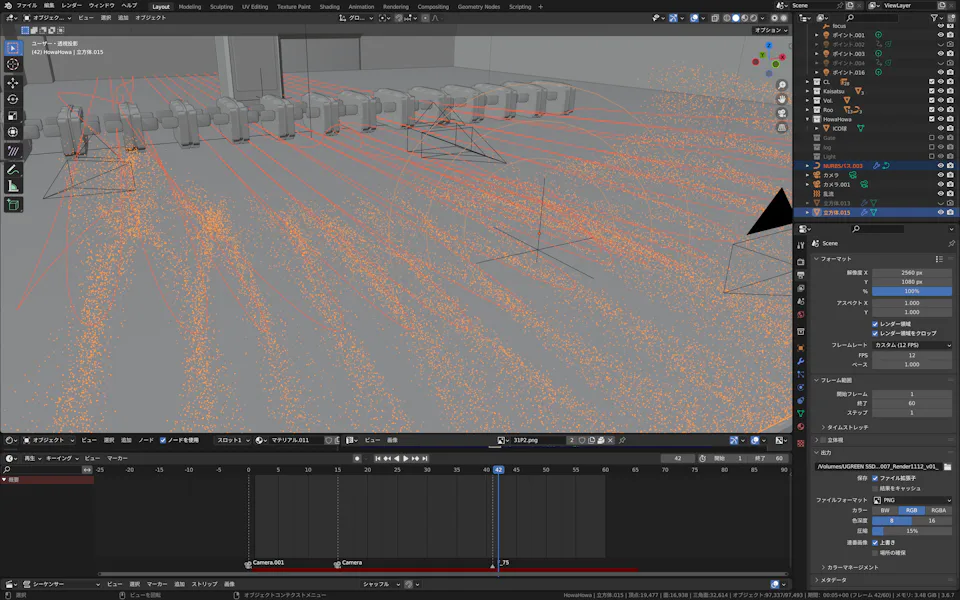Activate the 3D Cursor tool
The image size is (960, 600).
(13, 64)
